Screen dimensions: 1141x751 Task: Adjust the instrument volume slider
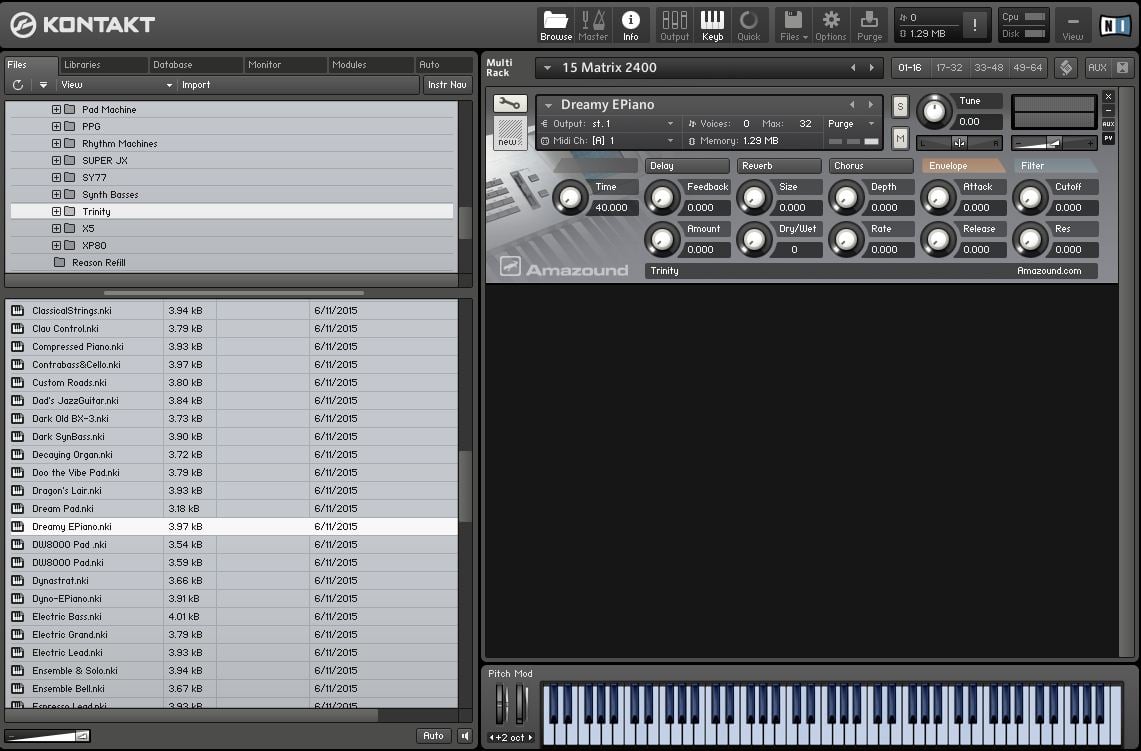pos(1054,143)
